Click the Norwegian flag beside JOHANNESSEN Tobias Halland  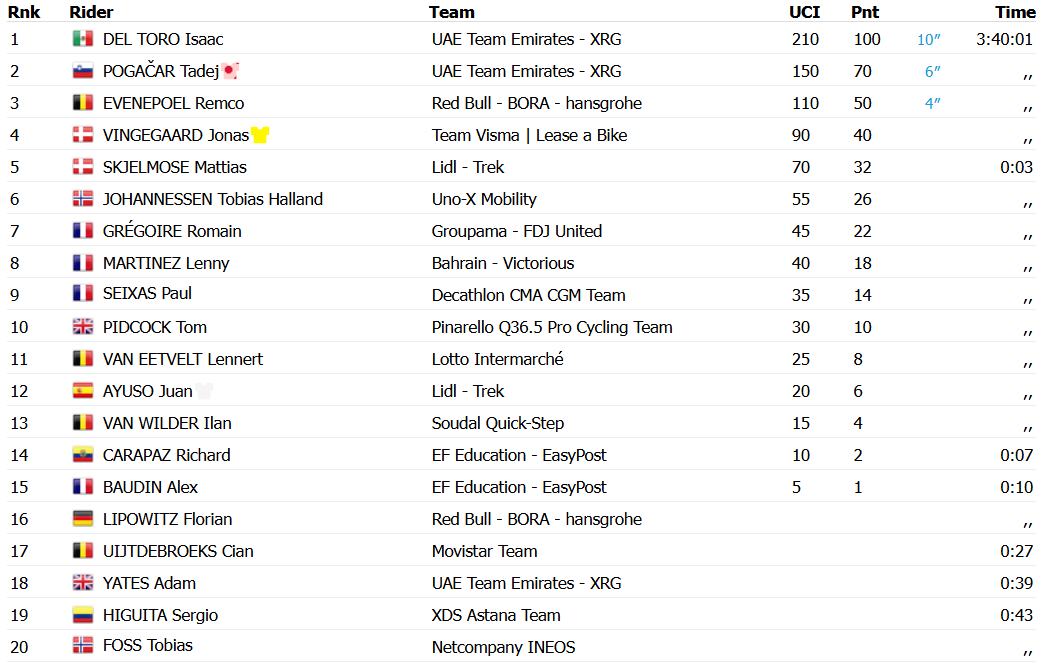tap(83, 198)
